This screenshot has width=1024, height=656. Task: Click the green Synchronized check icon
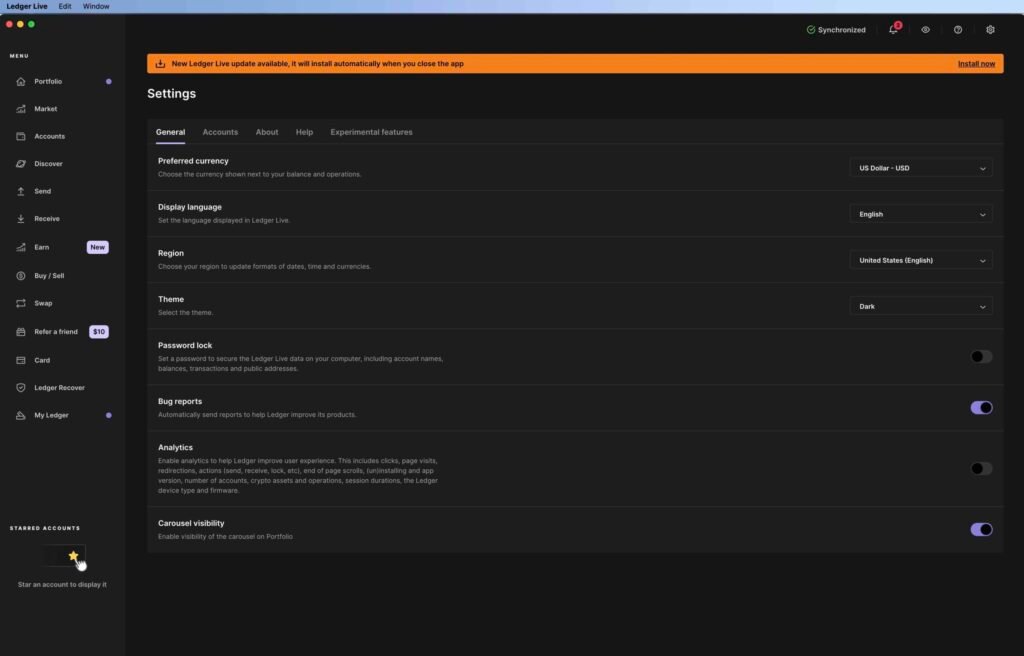click(810, 29)
